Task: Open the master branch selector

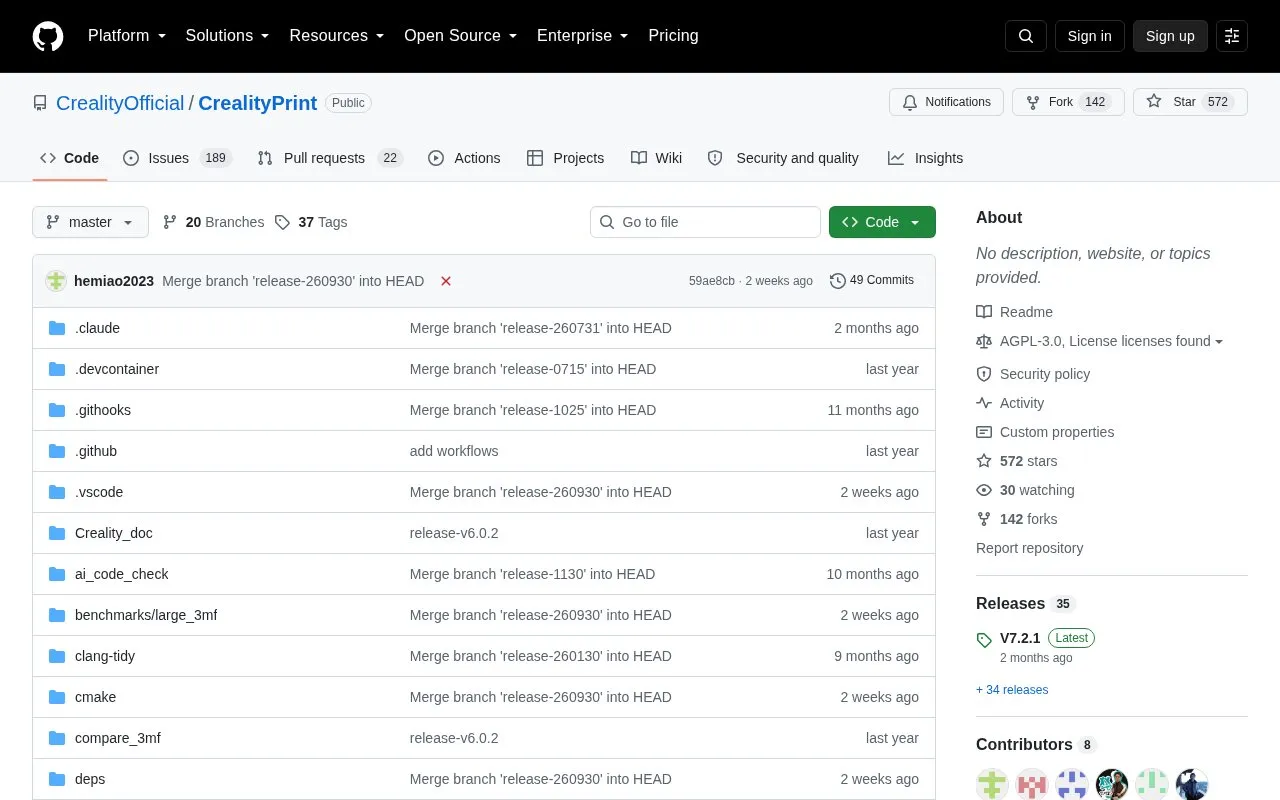Action: 90,222
